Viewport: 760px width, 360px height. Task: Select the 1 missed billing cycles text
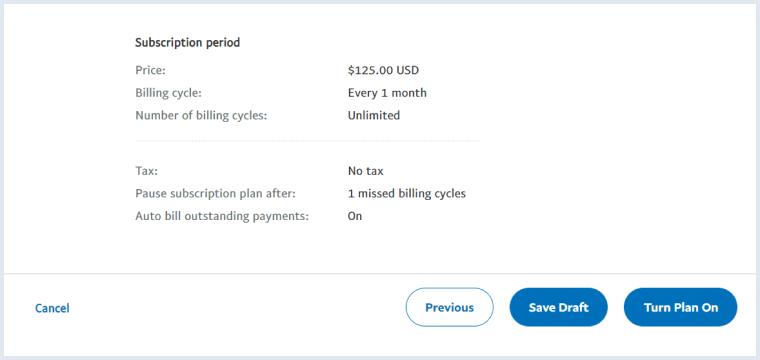(407, 193)
